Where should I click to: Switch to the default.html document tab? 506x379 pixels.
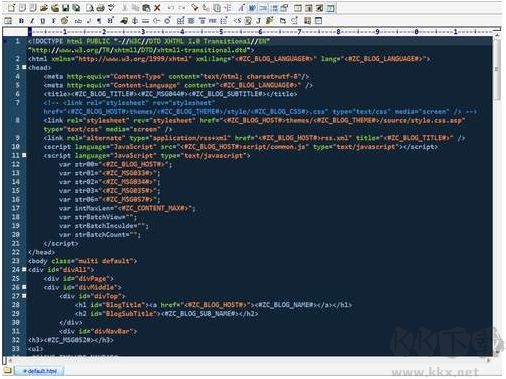[40, 371]
